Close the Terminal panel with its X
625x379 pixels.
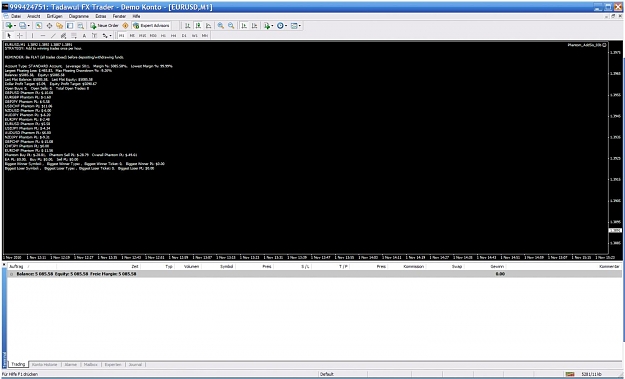tap(4, 265)
